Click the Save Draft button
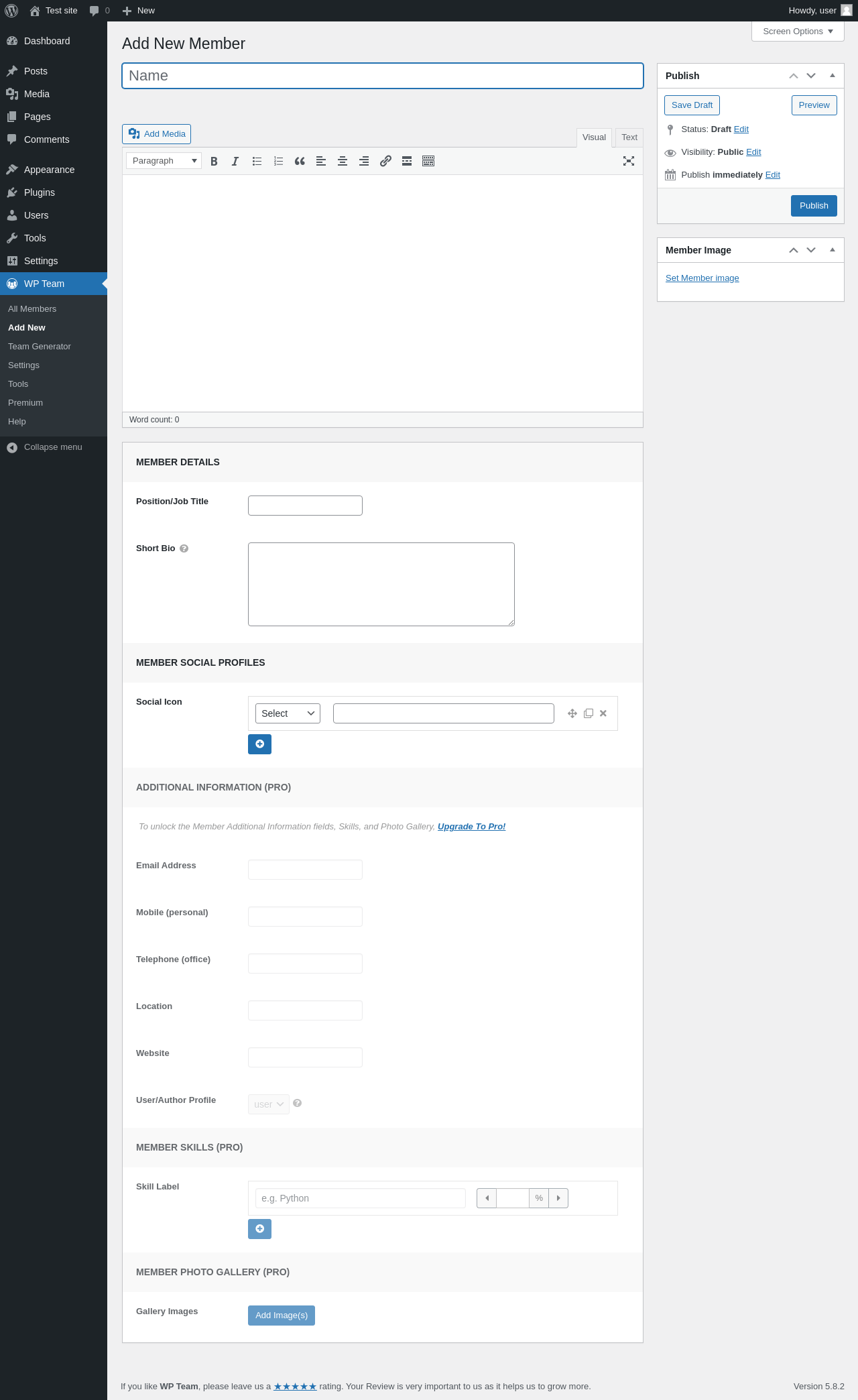Image resolution: width=858 pixels, height=1400 pixels. (692, 105)
